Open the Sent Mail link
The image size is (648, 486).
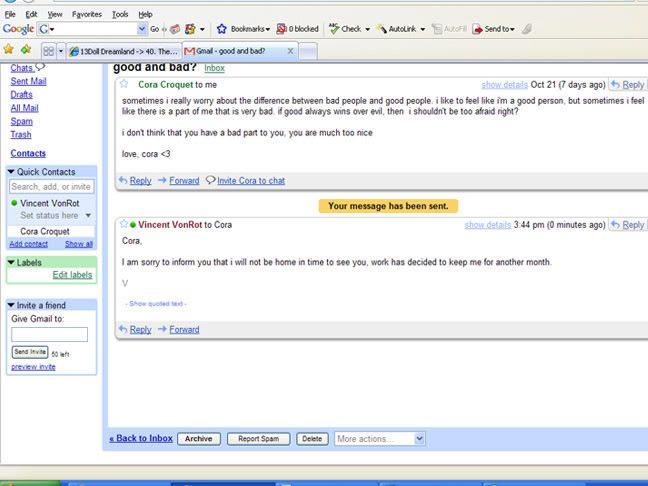[28, 81]
